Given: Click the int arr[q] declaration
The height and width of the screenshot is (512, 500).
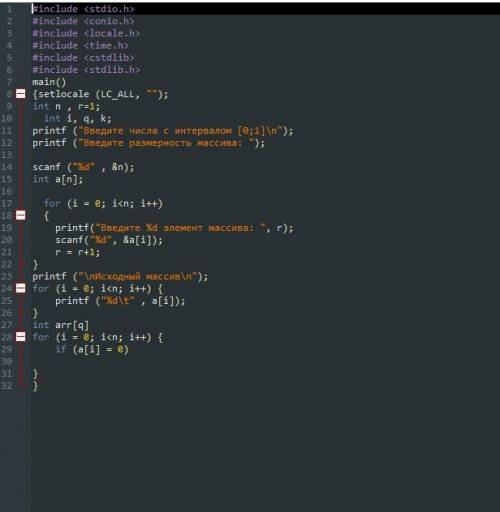Looking at the screenshot, I should tap(61, 325).
